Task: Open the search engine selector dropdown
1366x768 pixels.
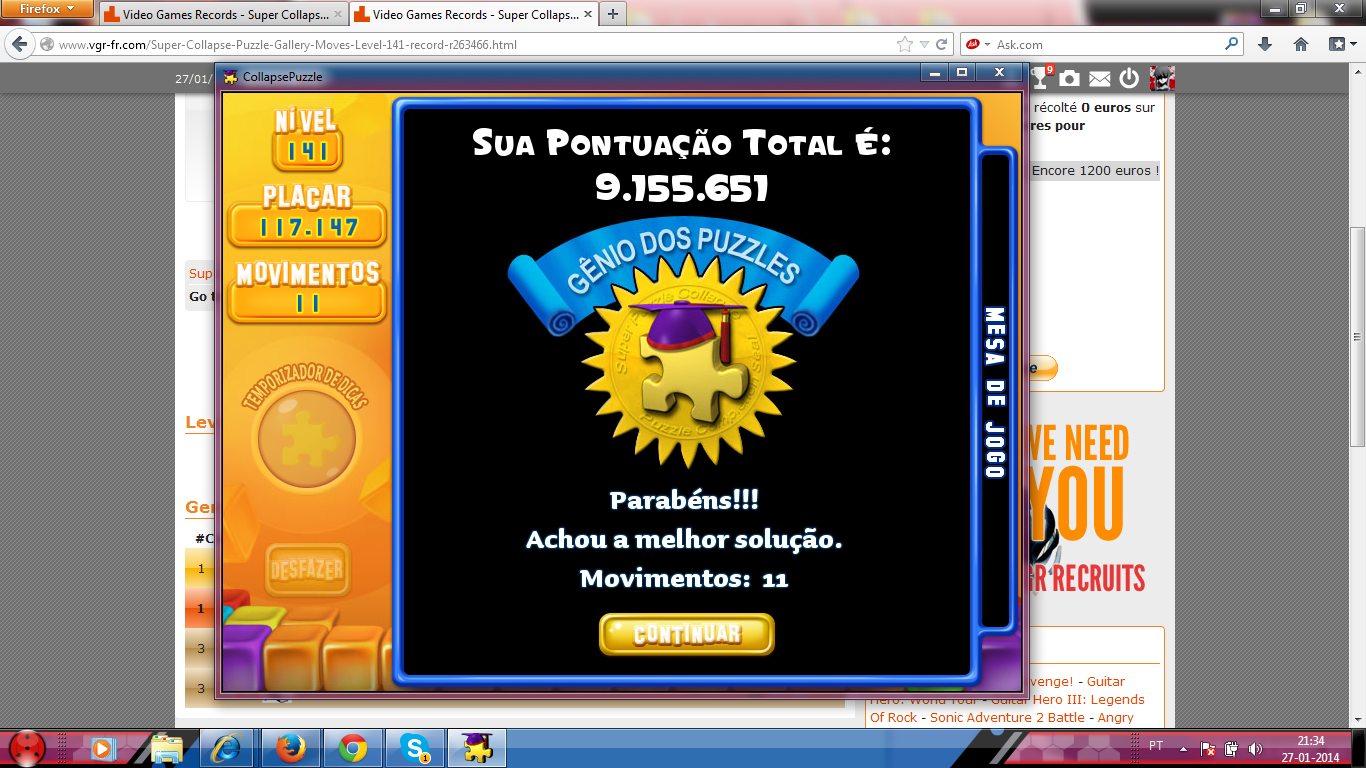Action: click(976, 45)
